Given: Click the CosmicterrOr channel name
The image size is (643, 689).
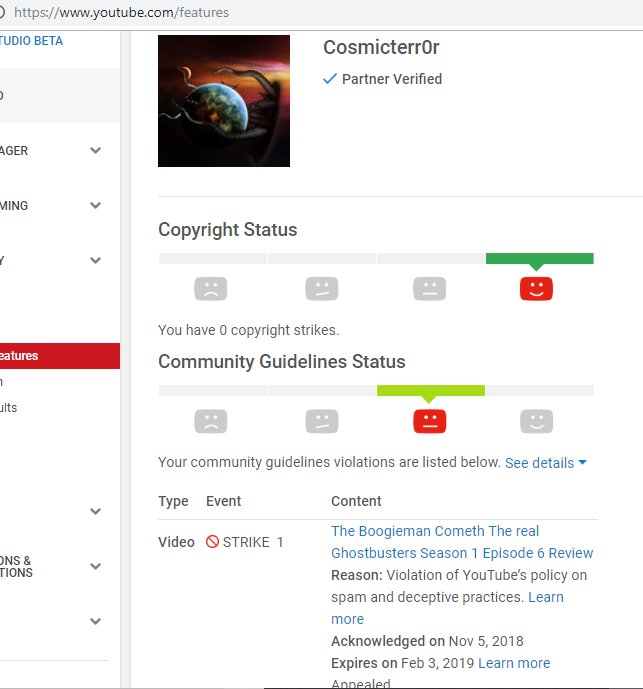Looking at the screenshot, I should [x=381, y=47].
